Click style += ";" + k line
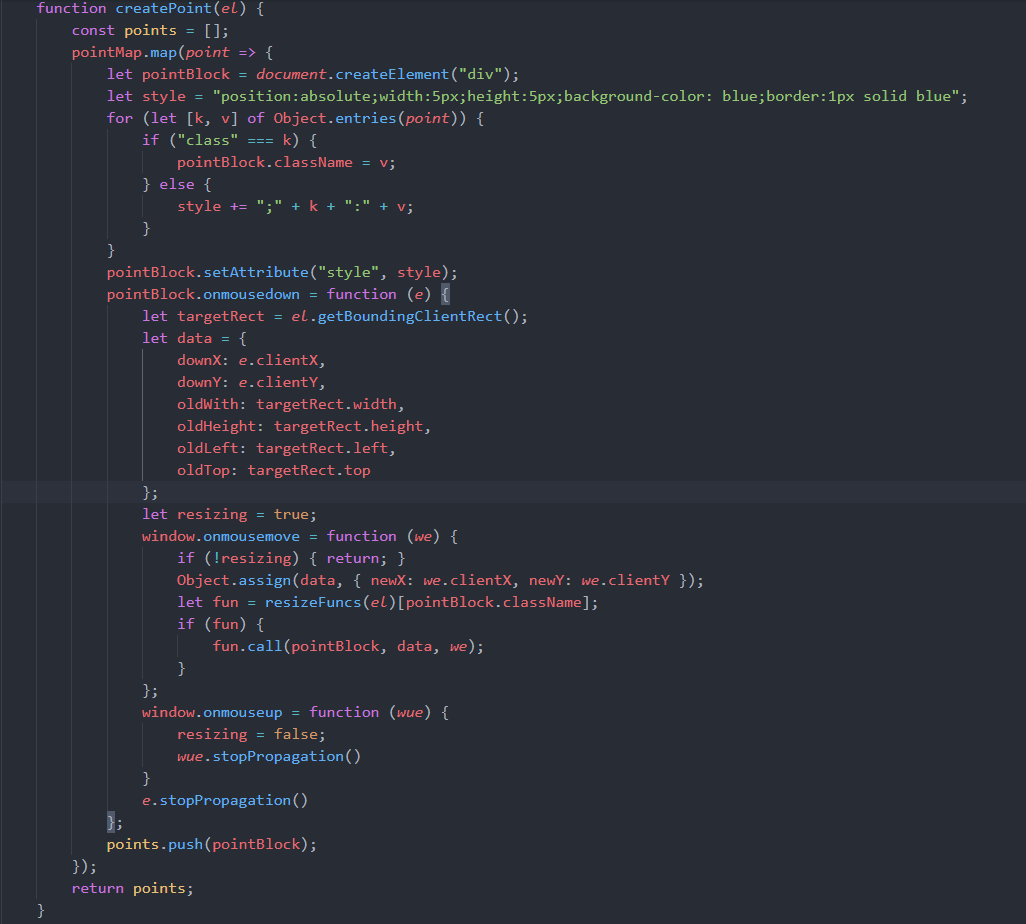This screenshot has height=924, width=1026. tap(295, 207)
